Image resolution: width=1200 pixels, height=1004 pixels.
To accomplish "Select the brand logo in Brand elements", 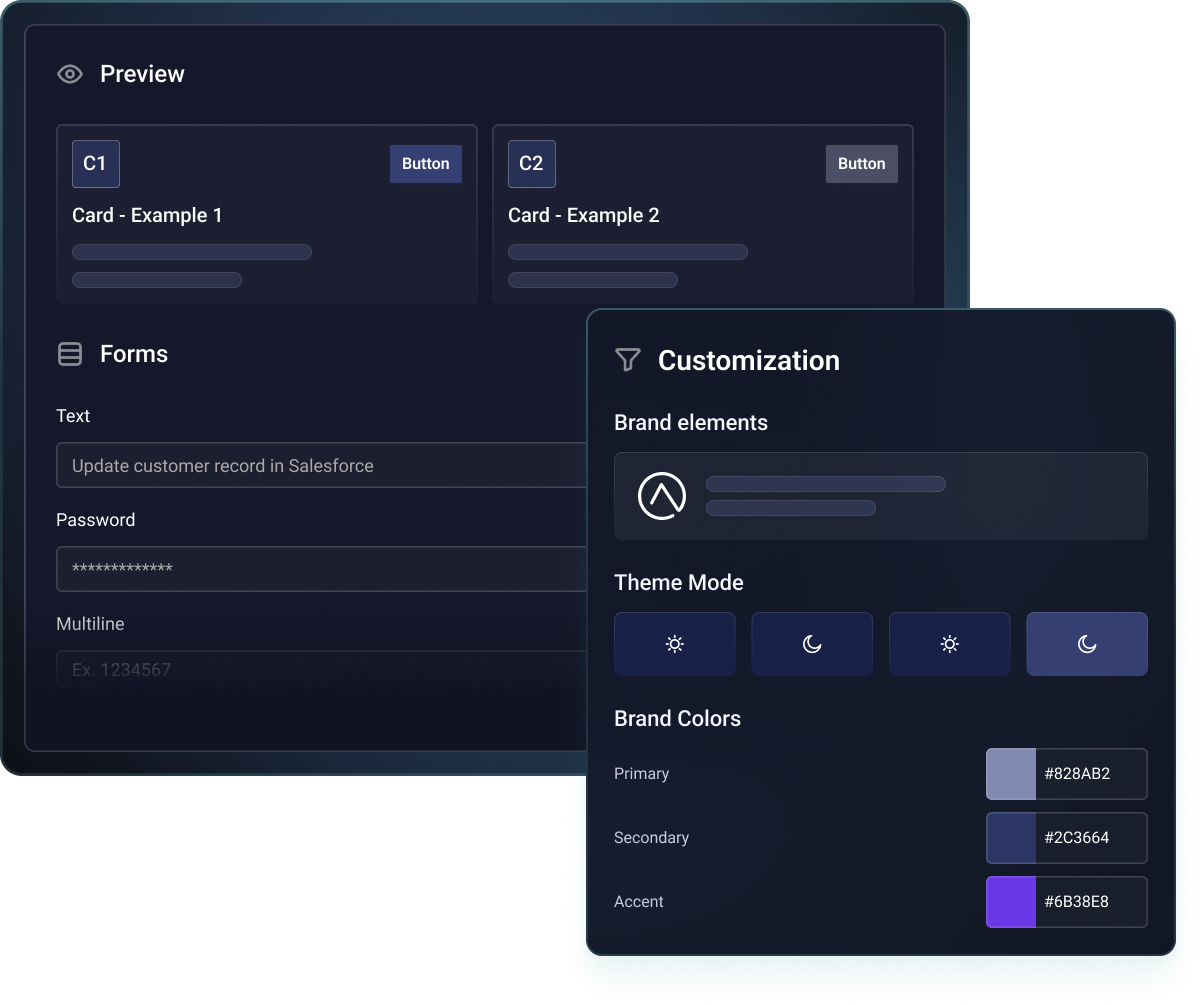I will point(663,495).
